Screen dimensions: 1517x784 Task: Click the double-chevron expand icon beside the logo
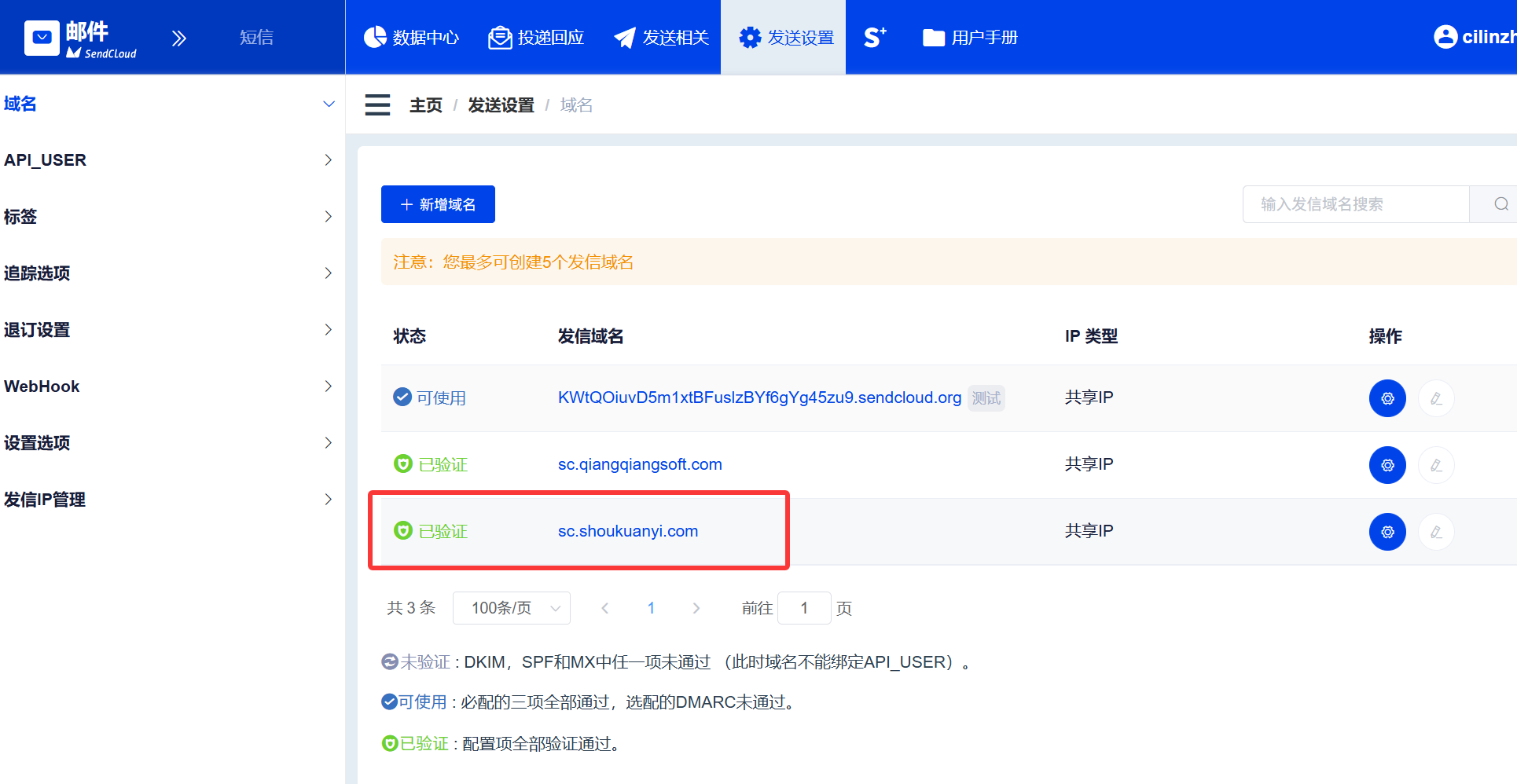(x=179, y=38)
